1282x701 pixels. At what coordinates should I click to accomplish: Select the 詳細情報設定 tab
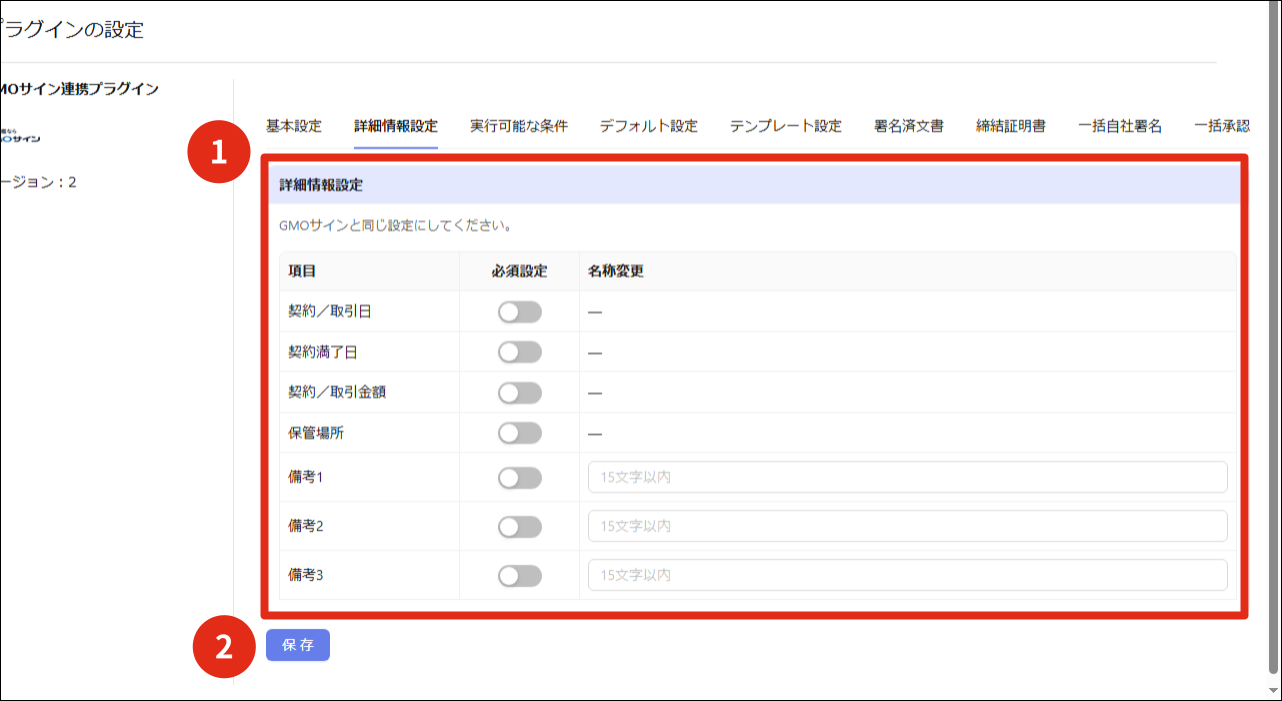tap(396, 126)
